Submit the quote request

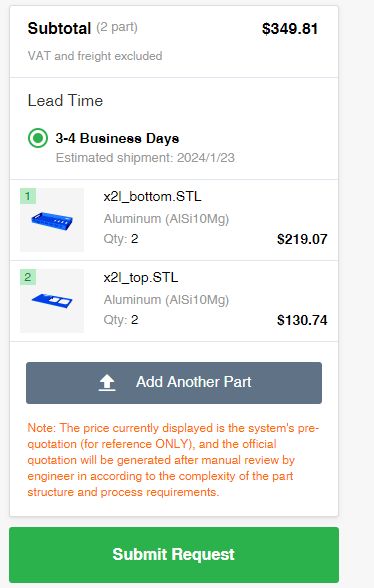(174, 555)
